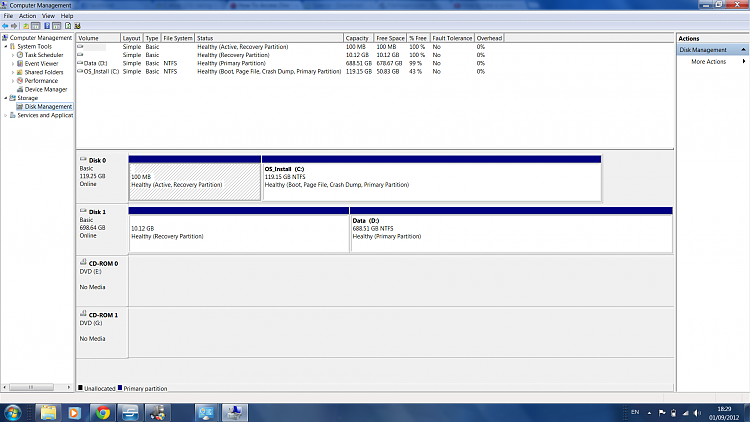Click the Action Center flag tray icon

662,413
